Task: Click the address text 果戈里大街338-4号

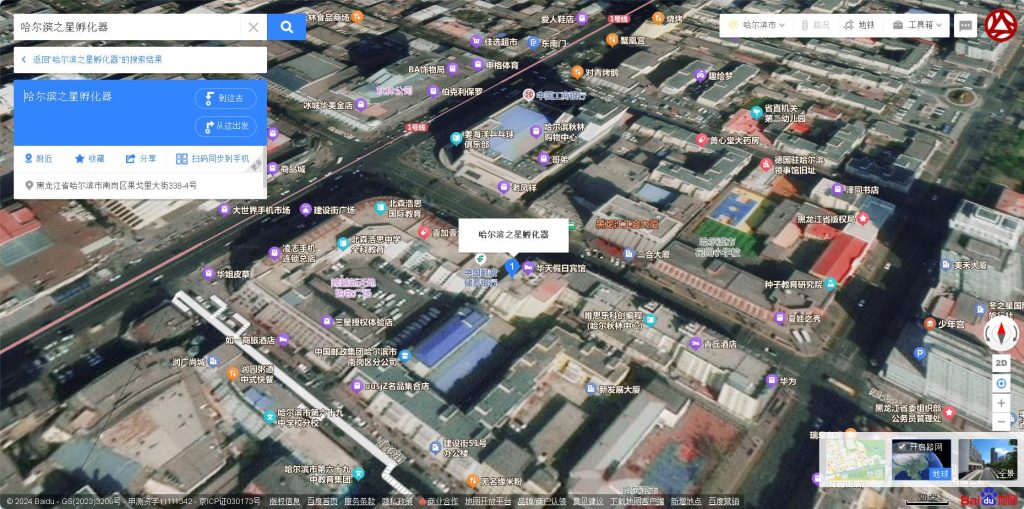Action: pos(162,186)
